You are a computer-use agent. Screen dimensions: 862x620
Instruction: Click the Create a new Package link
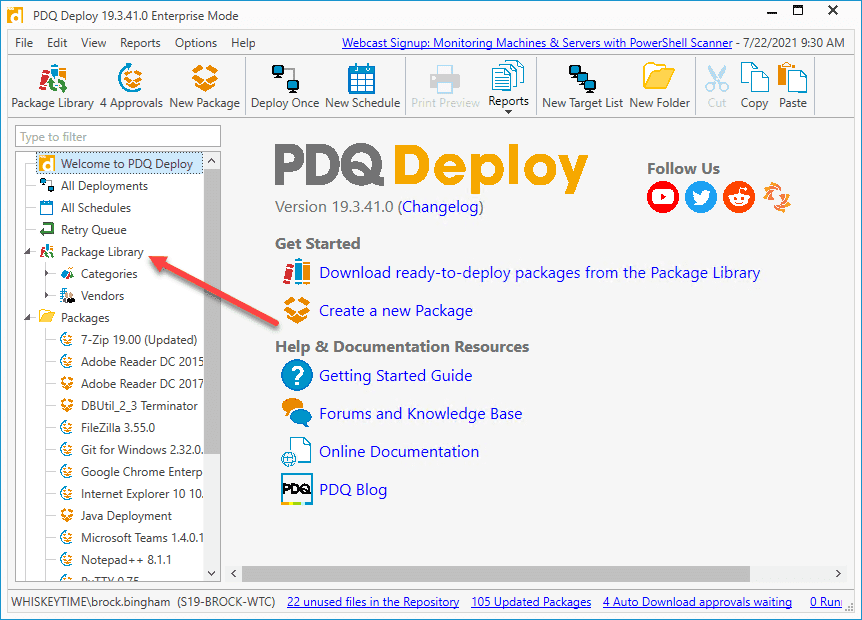click(396, 311)
